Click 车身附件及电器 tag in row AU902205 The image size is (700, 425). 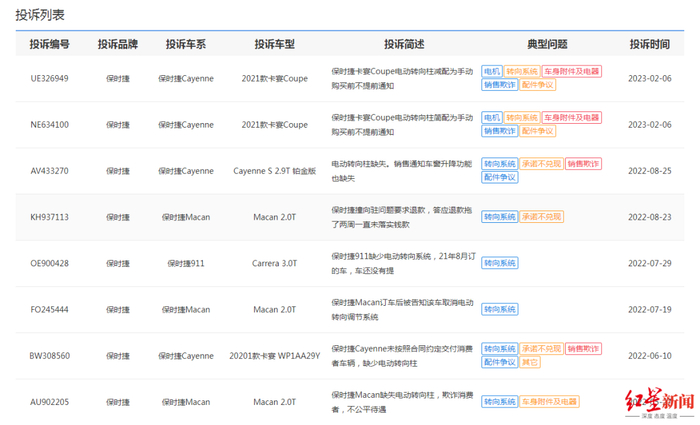549,402
